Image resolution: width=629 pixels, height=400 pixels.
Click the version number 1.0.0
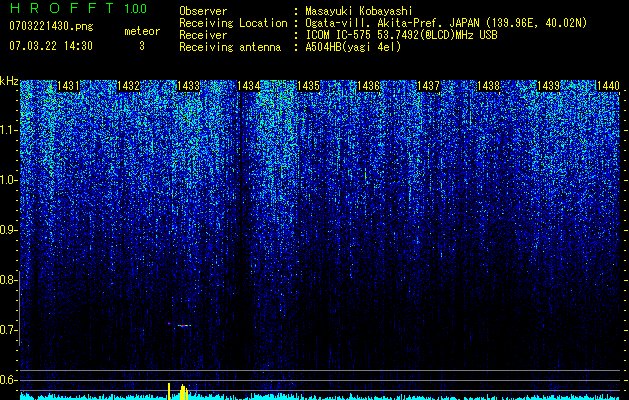[135, 8]
